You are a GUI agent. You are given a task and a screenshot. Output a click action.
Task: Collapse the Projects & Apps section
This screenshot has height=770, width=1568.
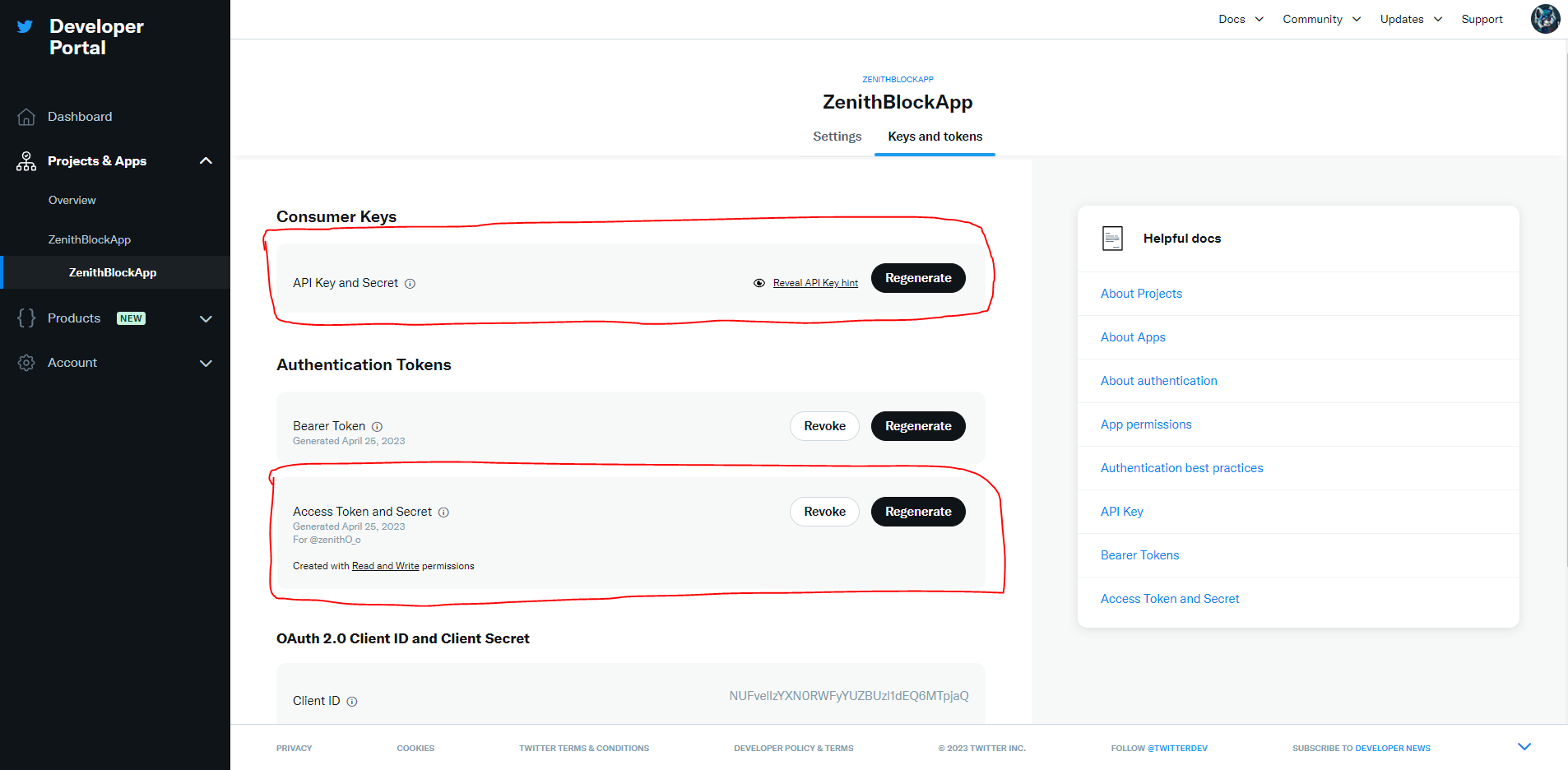[x=206, y=160]
